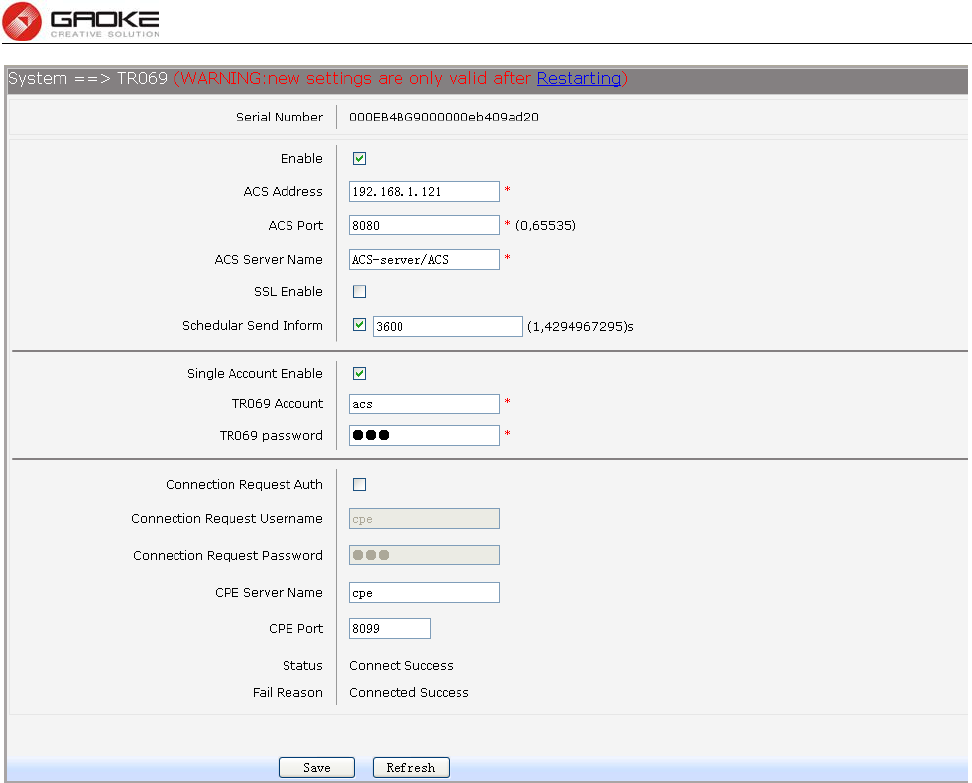Toggle the TR069 Enable checkbox
The image size is (972, 783).
tap(360, 159)
